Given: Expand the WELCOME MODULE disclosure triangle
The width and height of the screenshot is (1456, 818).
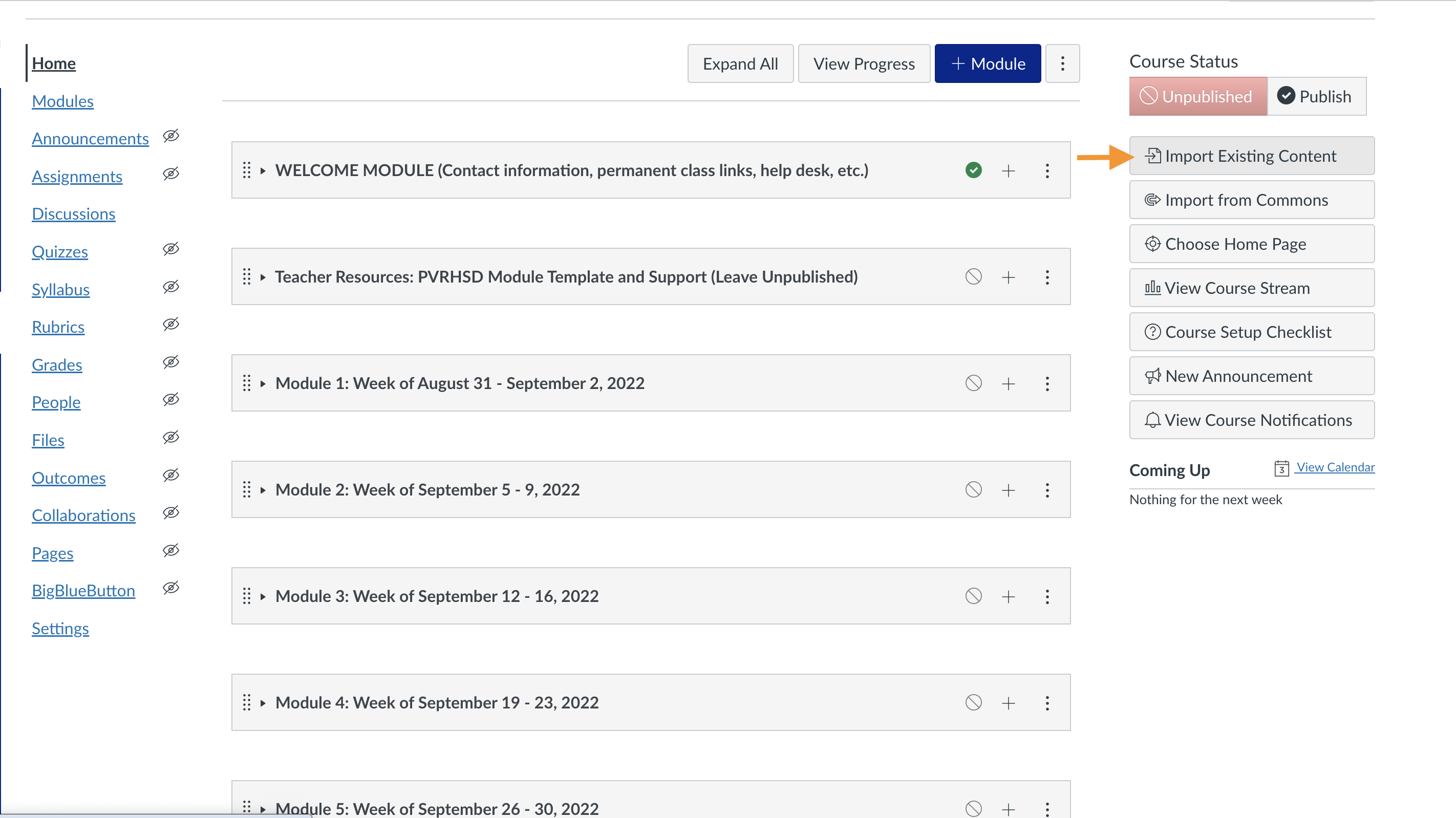Looking at the screenshot, I should (x=263, y=171).
